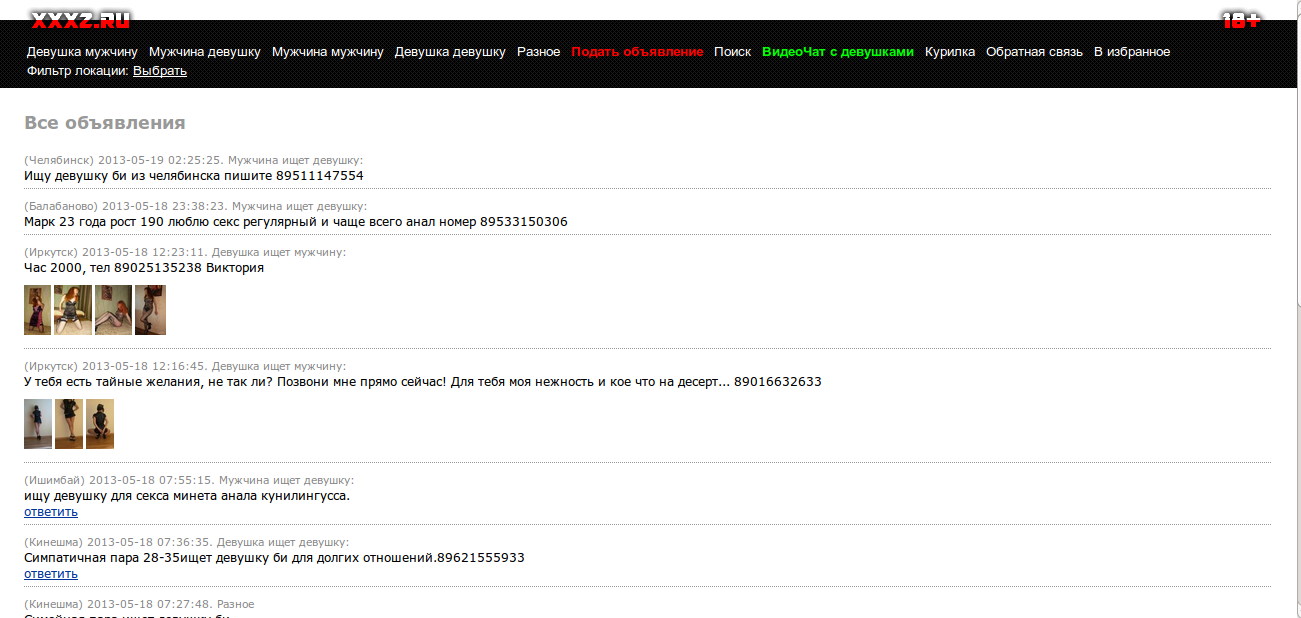The width and height of the screenshot is (1301, 618).
Task: Open first photo thumbnail in 12:23:11 Иркутск ad
Action: [x=37, y=310]
